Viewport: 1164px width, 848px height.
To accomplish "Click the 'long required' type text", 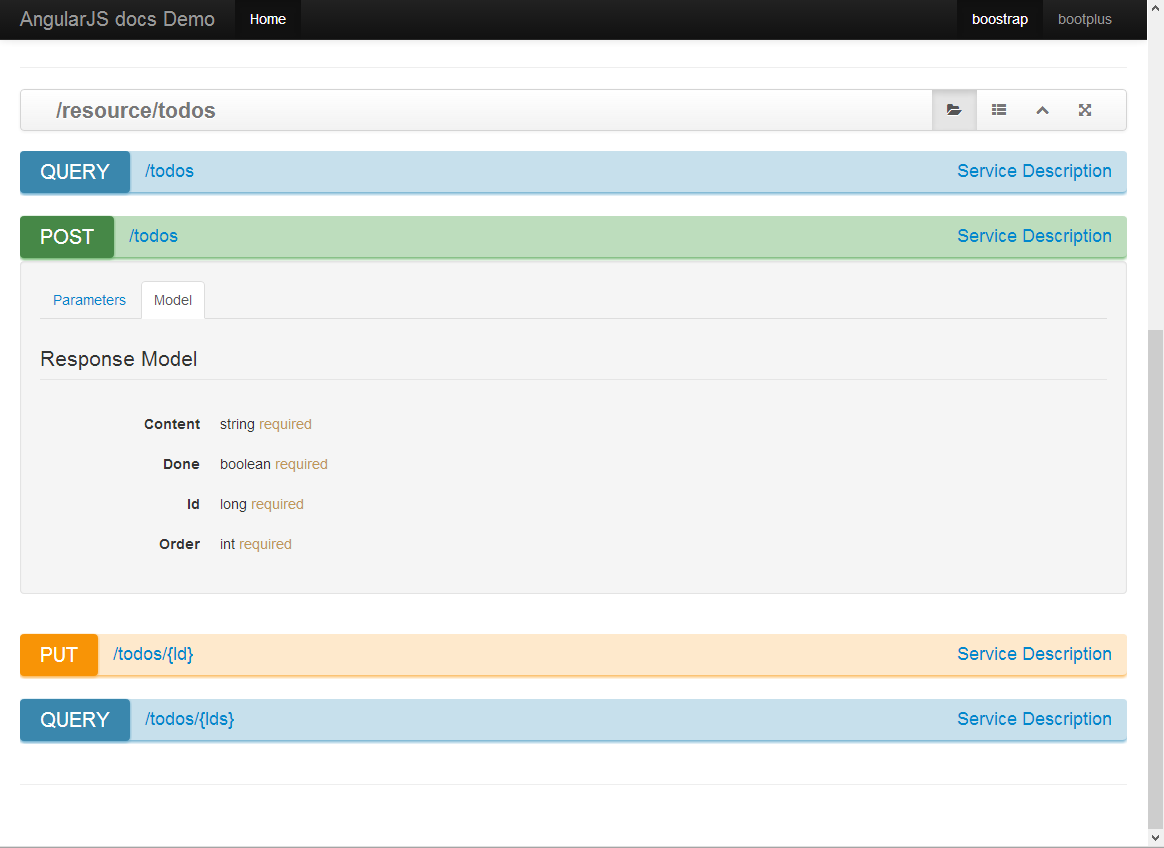I will tap(262, 504).
